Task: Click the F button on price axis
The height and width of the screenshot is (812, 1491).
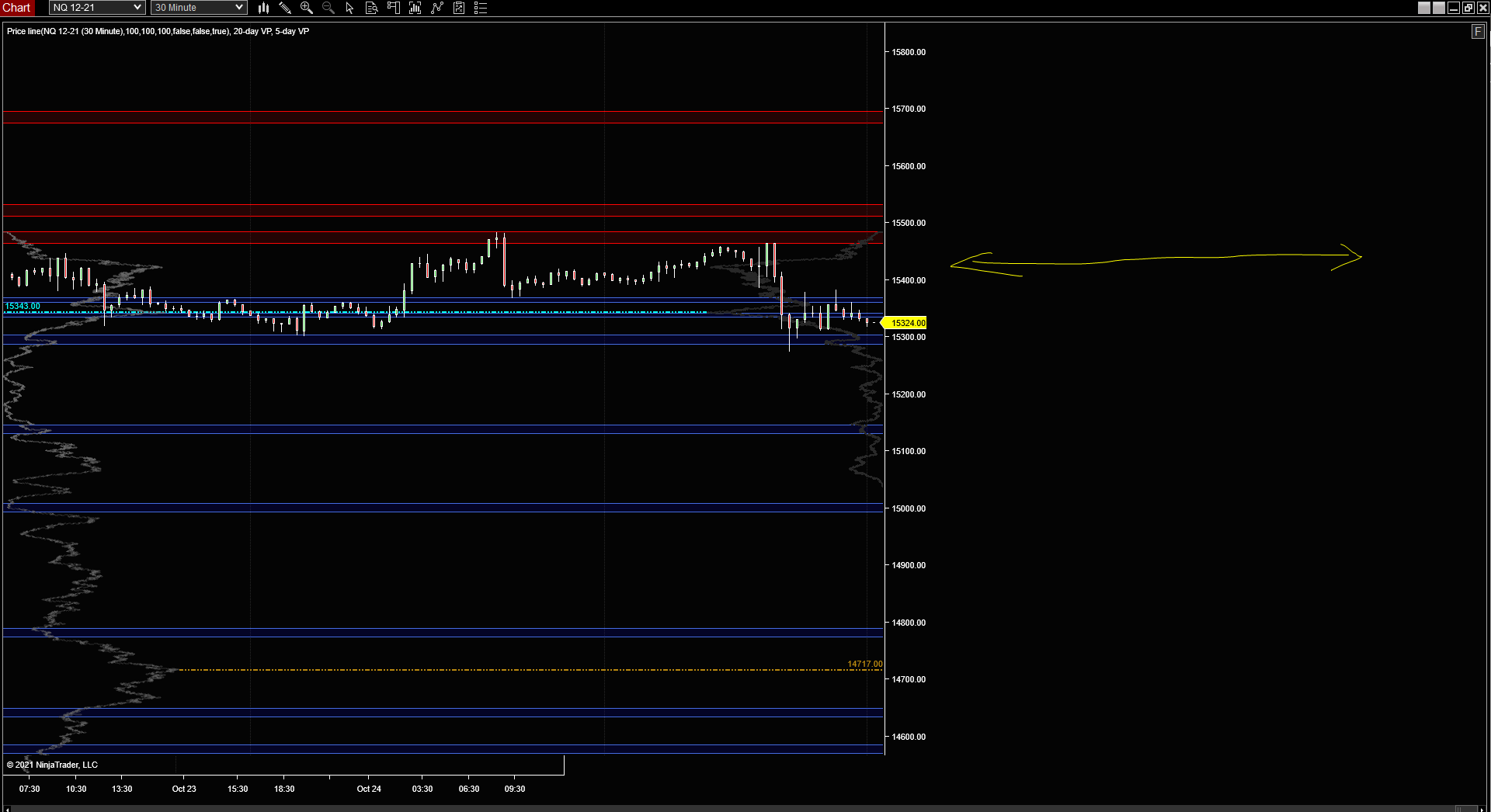Action: coord(1478,31)
